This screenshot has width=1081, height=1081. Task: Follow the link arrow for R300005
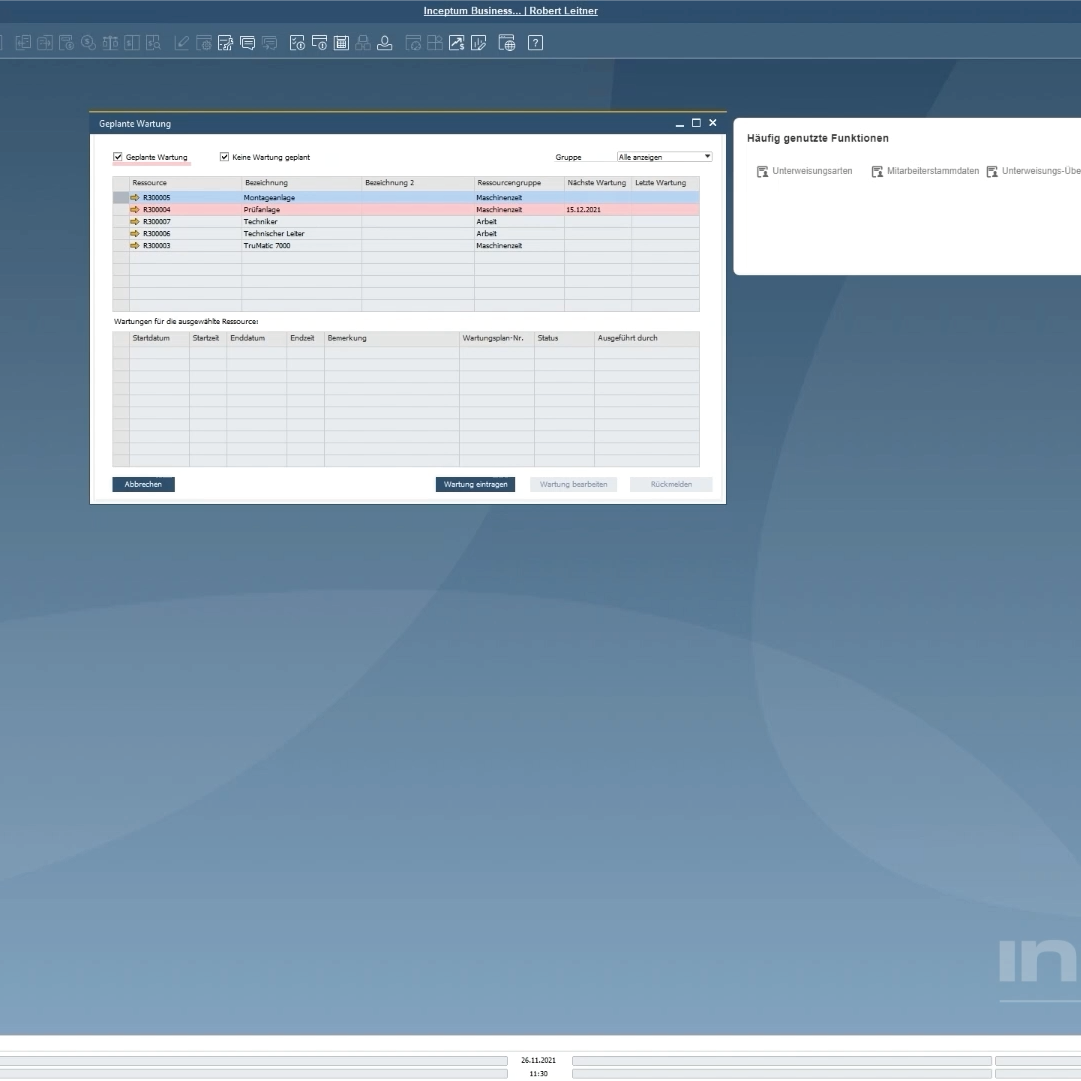(134, 197)
